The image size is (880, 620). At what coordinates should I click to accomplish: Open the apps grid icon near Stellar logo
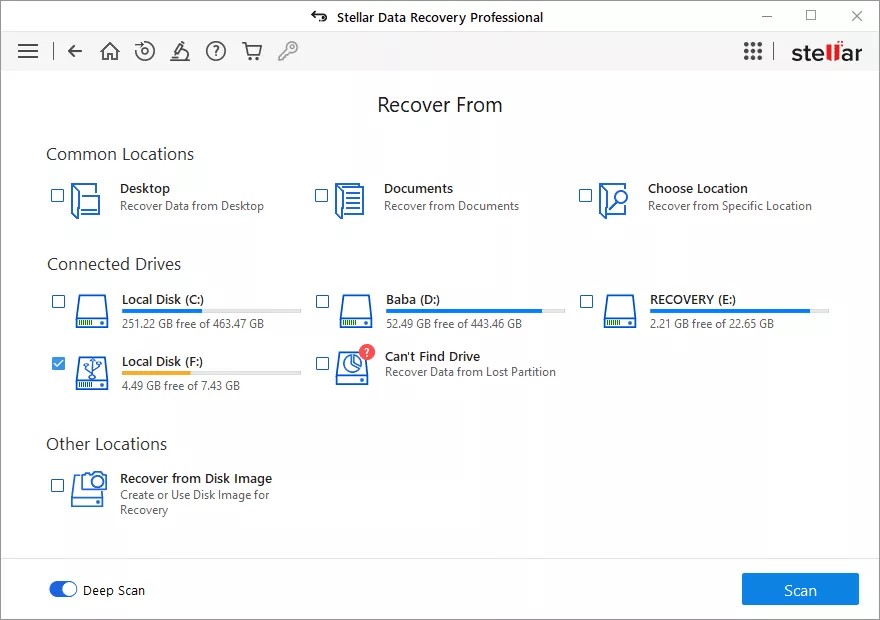tap(753, 50)
